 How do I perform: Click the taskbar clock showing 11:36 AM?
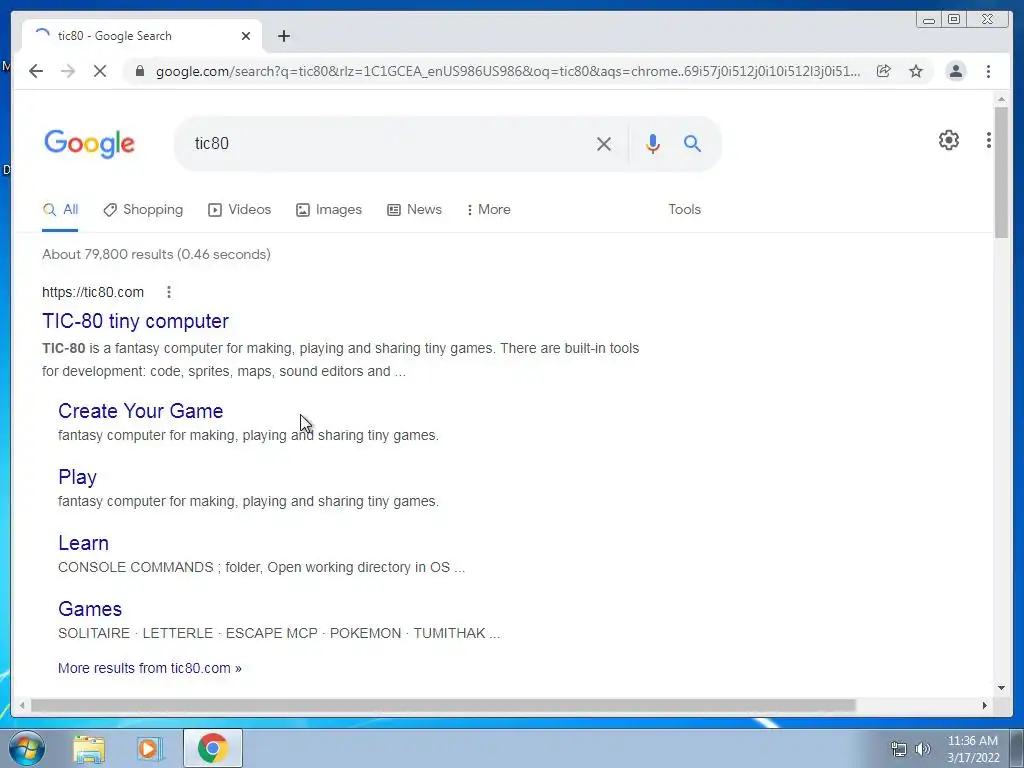(973, 748)
